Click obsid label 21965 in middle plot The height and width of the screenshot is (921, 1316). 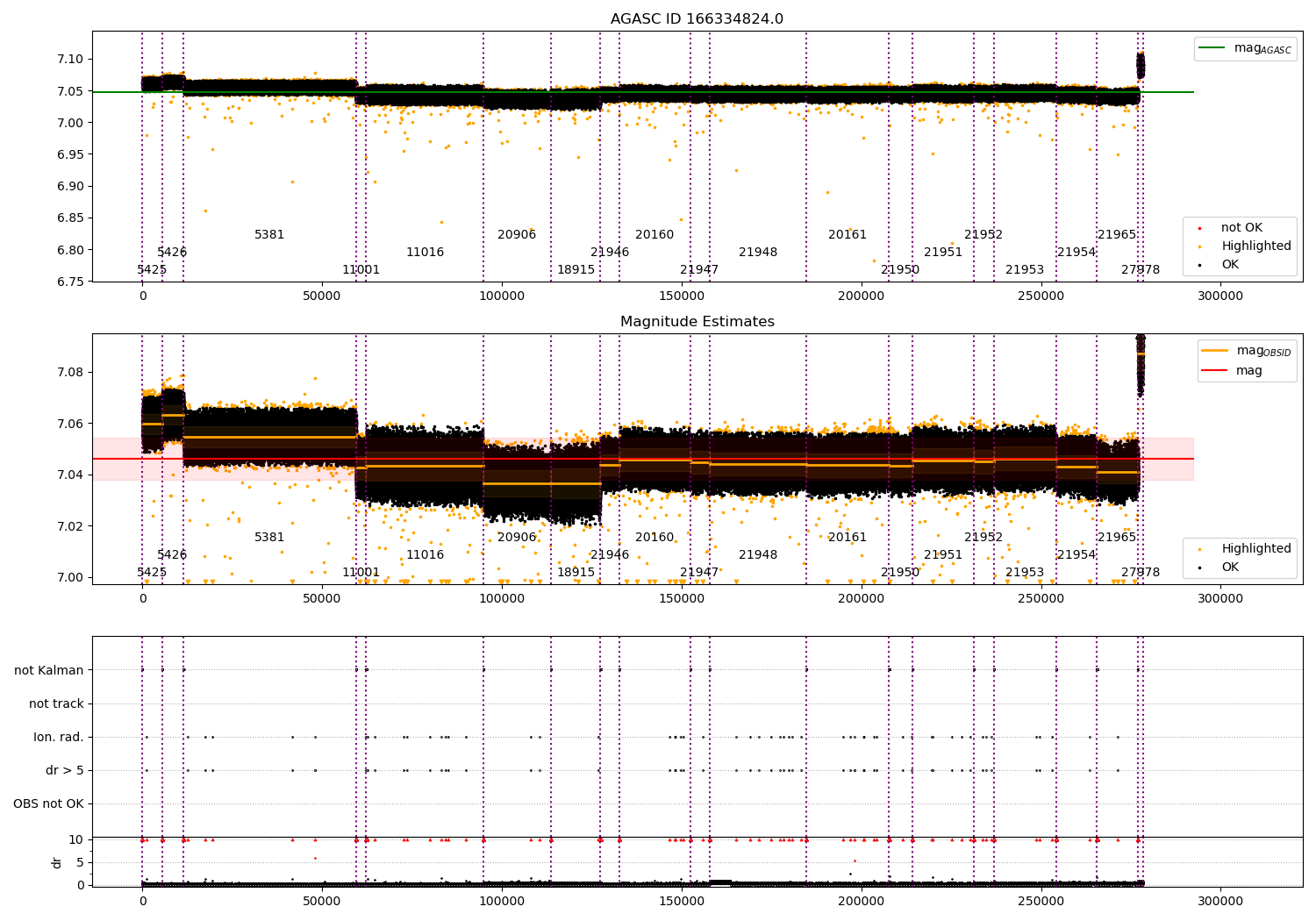(1117, 538)
